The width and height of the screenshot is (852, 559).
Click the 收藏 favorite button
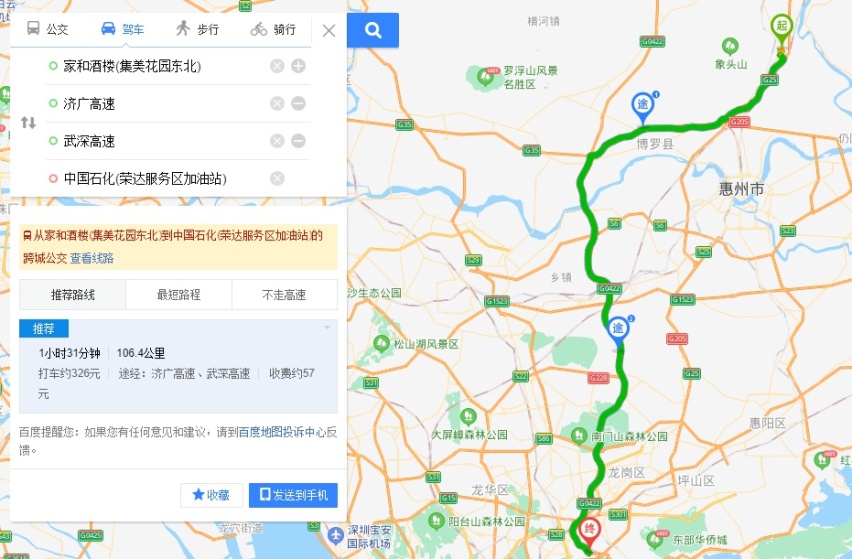pyautogui.click(x=211, y=495)
